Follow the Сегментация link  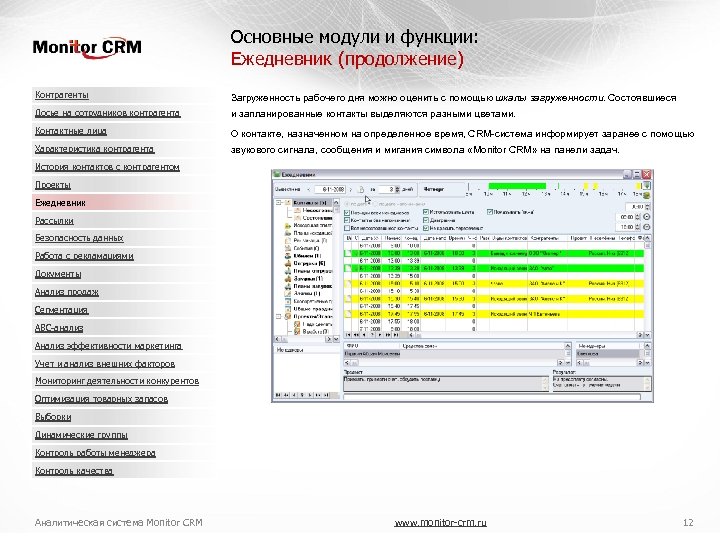[61, 310]
